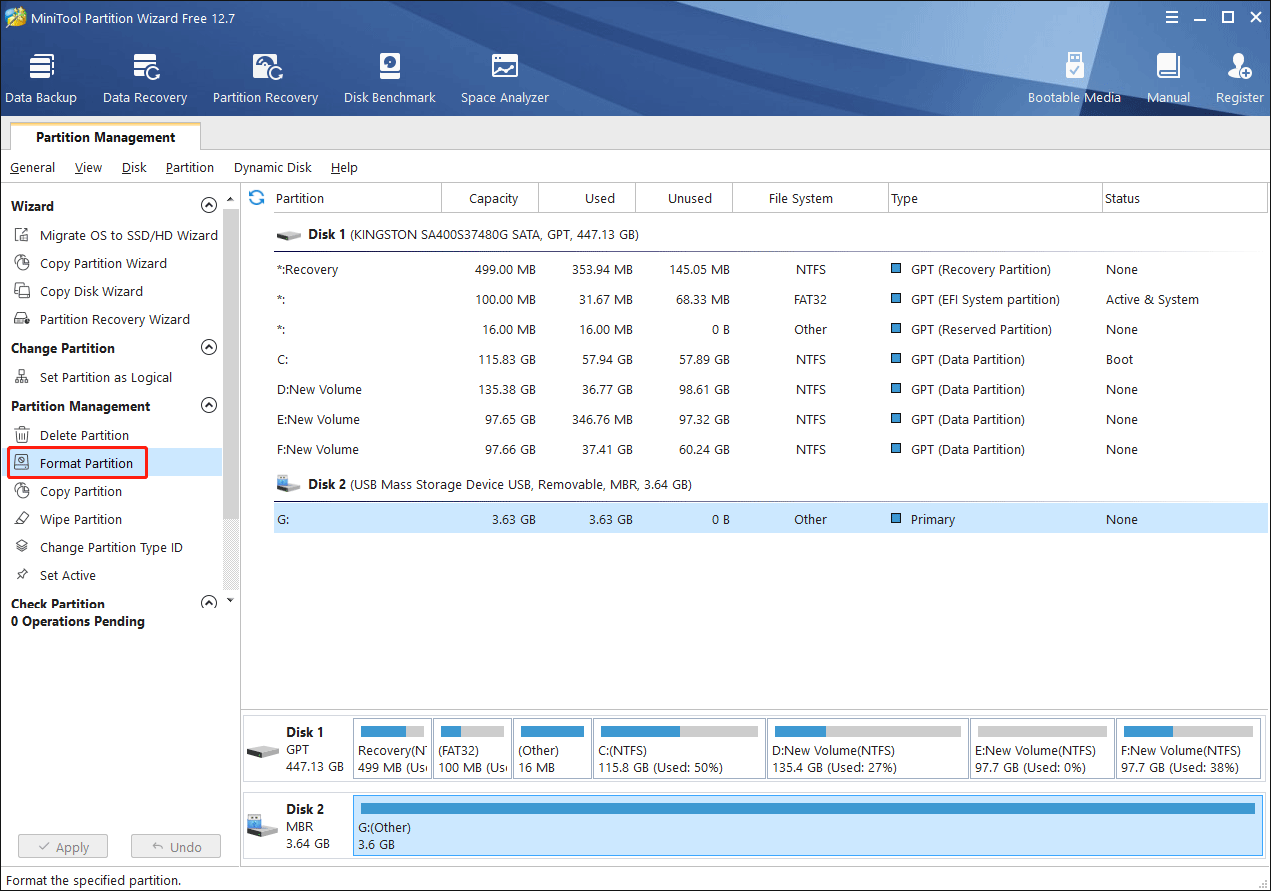The width and height of the screenshot is (1271, 891).
Task: Click the Disk 1 KINGSTON header row
Action: point(770,234)
